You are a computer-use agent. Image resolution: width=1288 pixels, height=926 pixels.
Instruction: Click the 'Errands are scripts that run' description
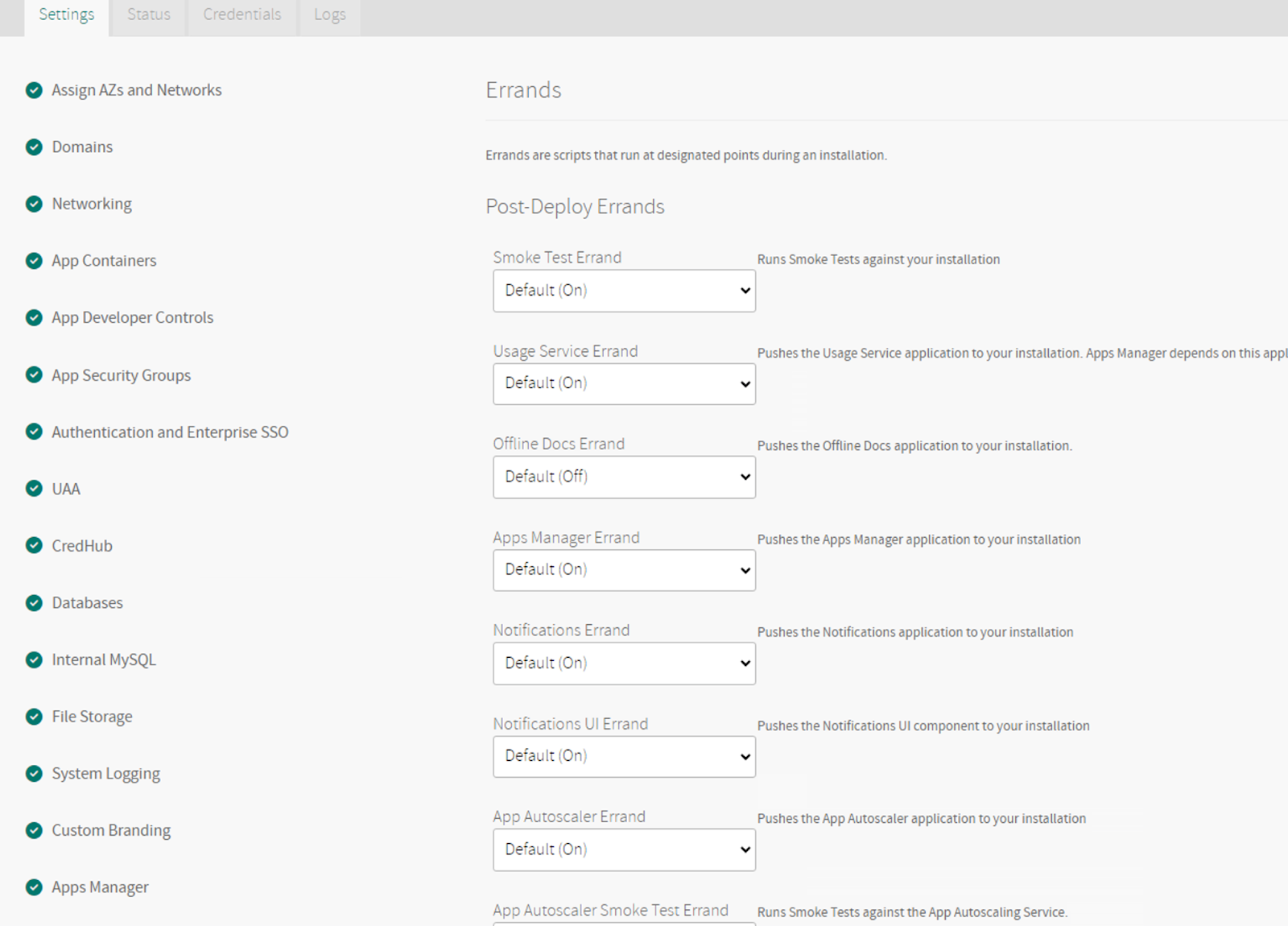click(686, 155)
